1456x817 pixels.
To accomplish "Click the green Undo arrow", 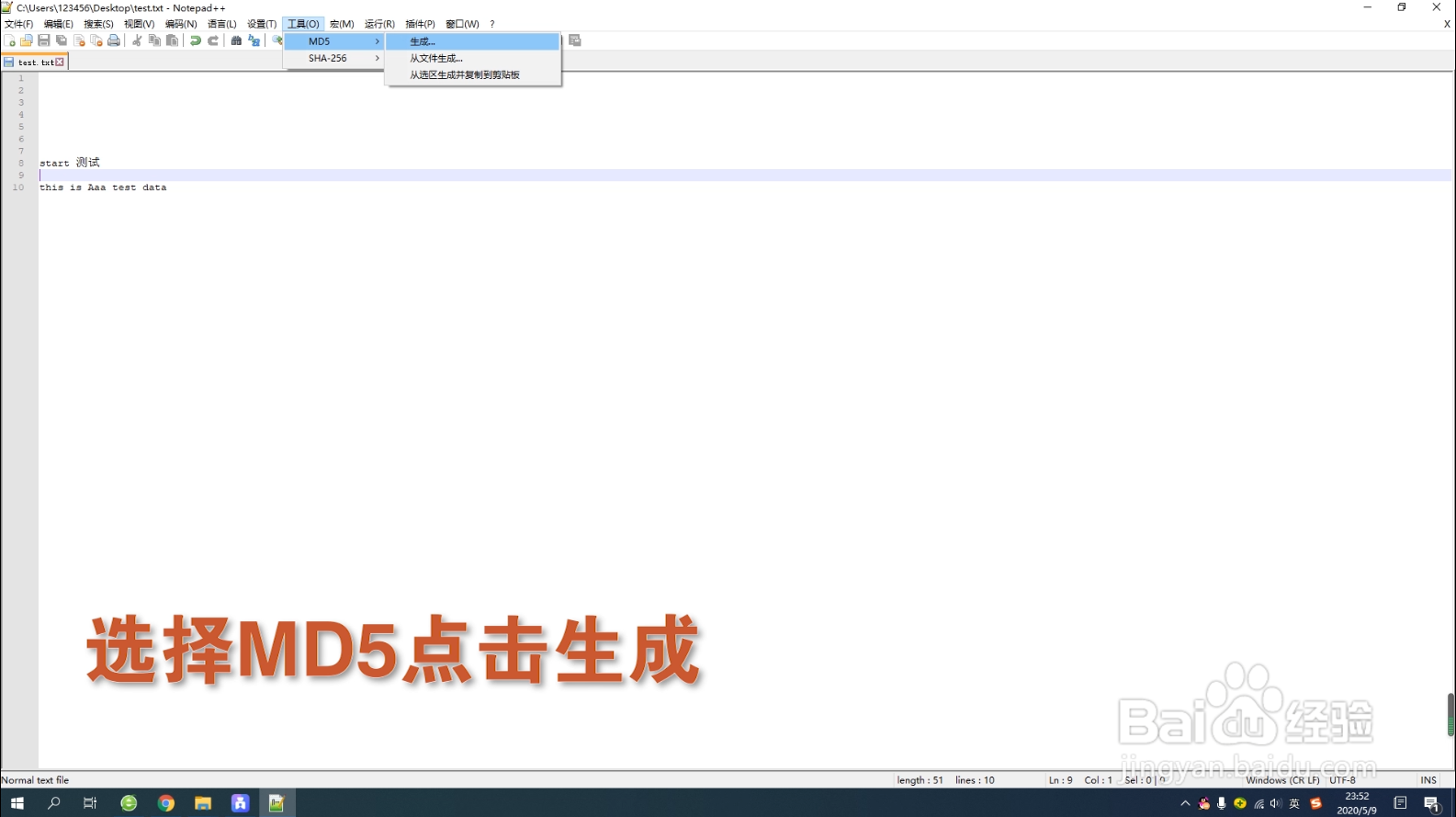I will [196, 40].
